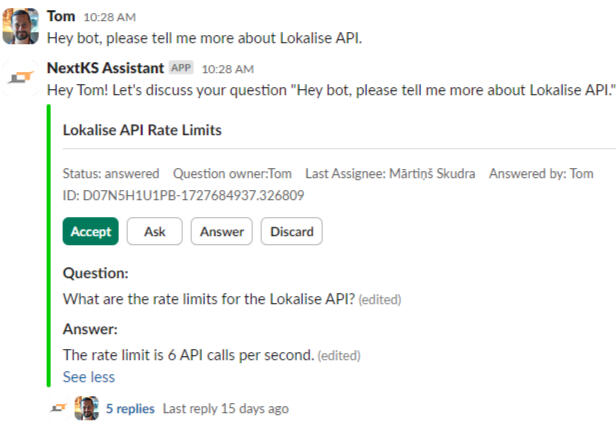This screenshot has height=433, width=616.
Task: Click small Tom avatar in thread replies
Action: click(x=87, y=408)
